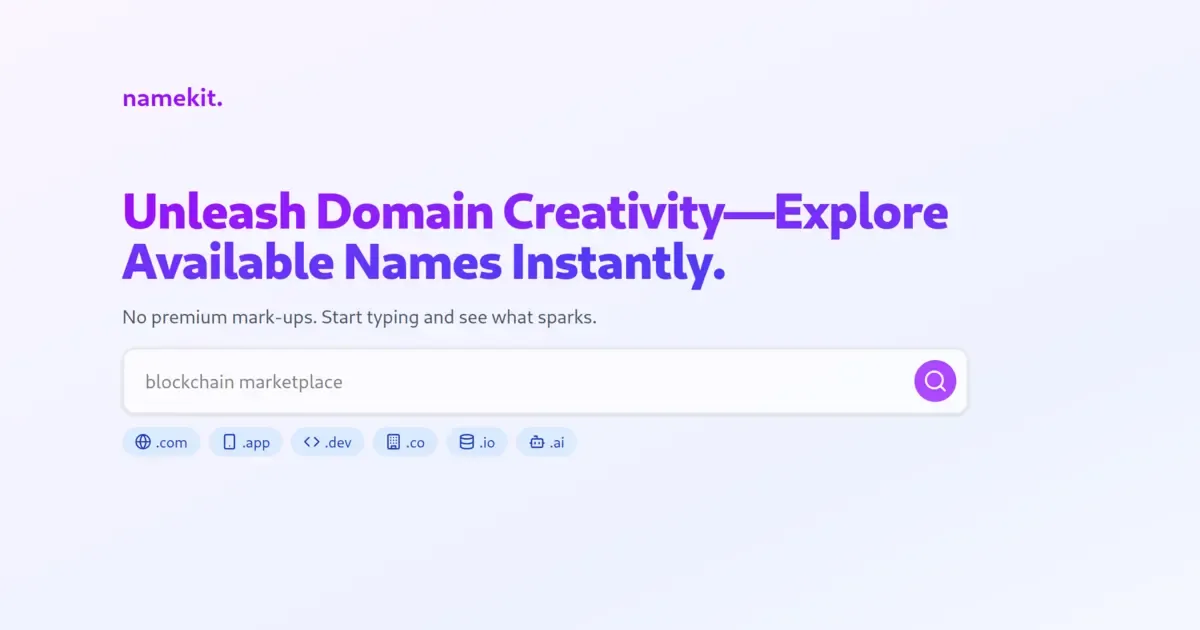Select the .ai extension filter
This screenshot has width=1200, height=630.
546,441
